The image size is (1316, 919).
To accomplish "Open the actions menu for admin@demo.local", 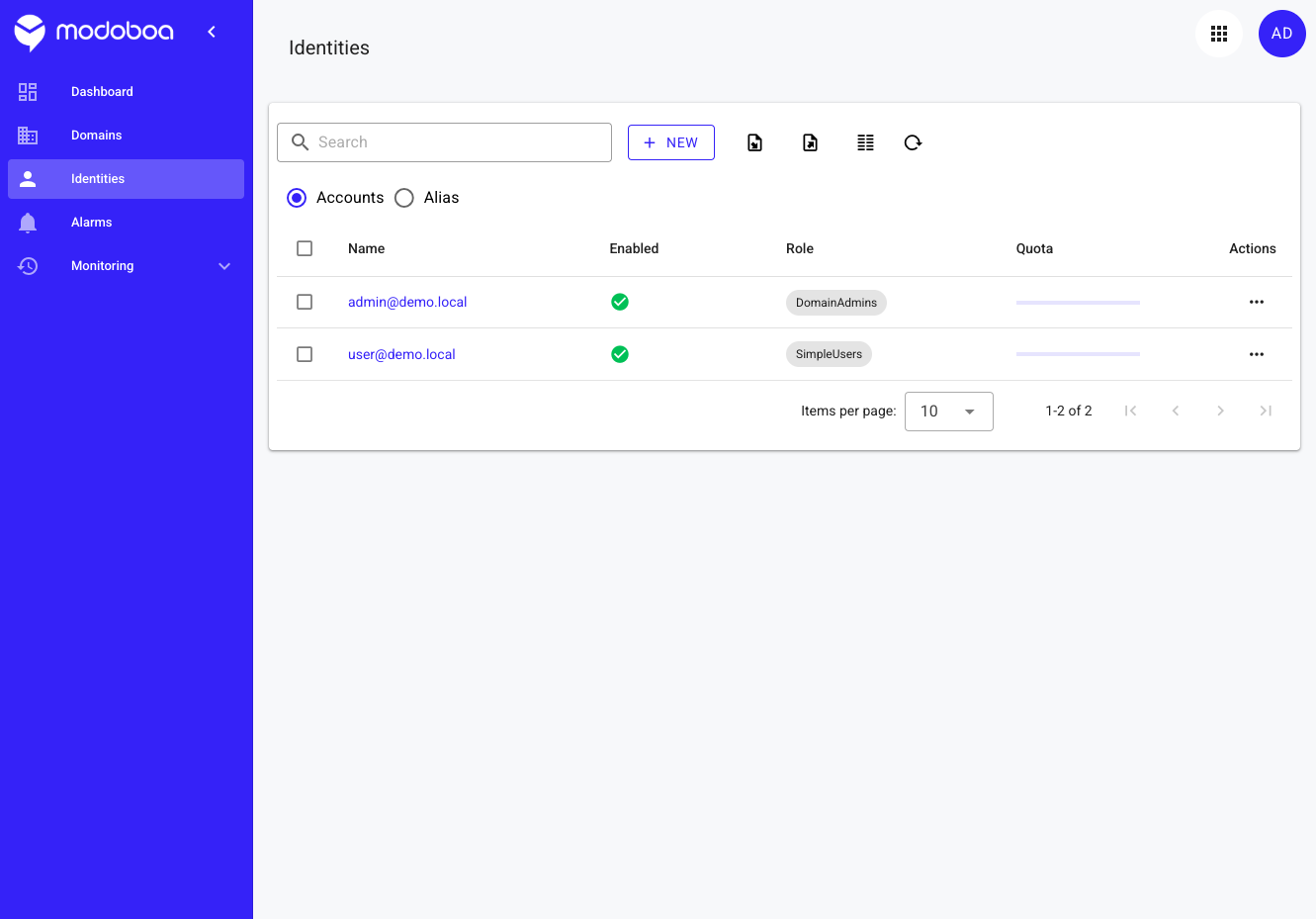I will (x=1257, y=302).
